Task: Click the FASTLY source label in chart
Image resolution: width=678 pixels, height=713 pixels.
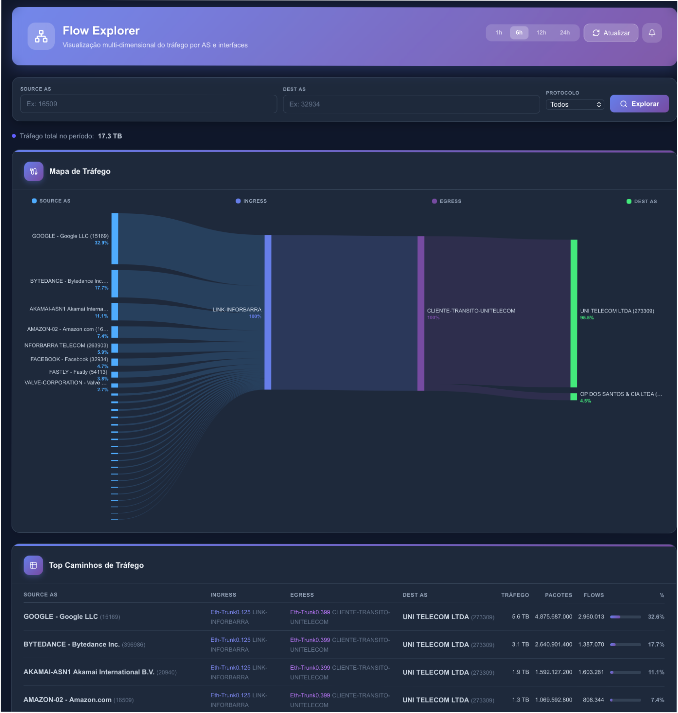Action: (x=78, y=372)
